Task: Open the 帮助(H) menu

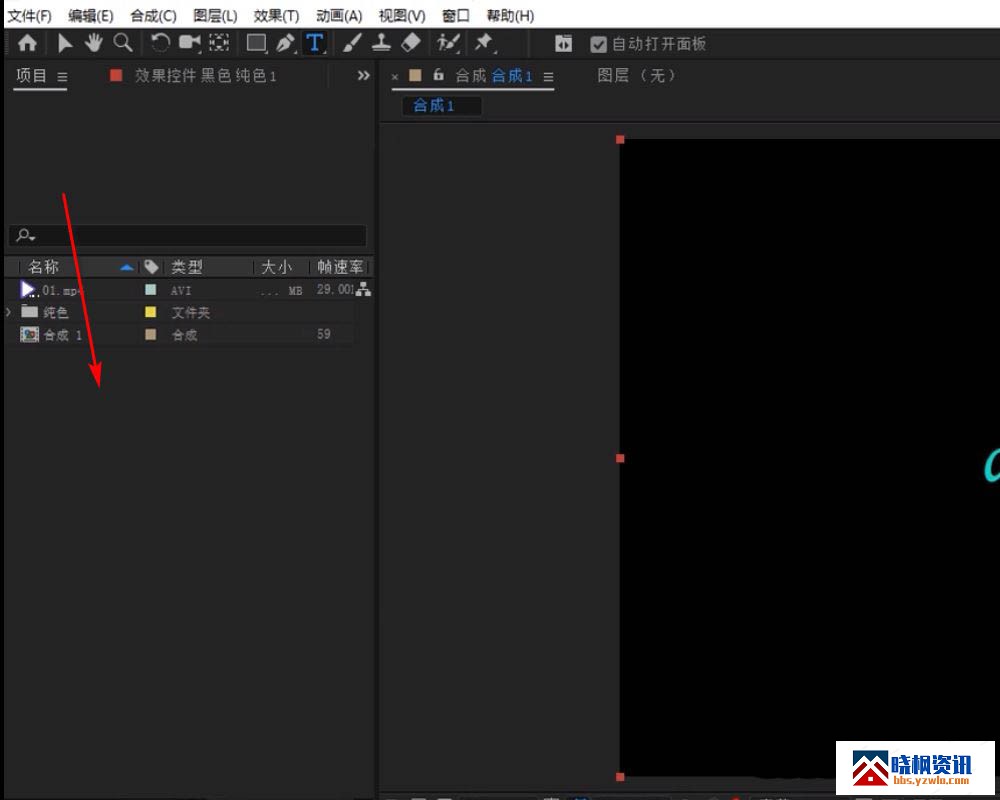Action: [x=510, y=15]
